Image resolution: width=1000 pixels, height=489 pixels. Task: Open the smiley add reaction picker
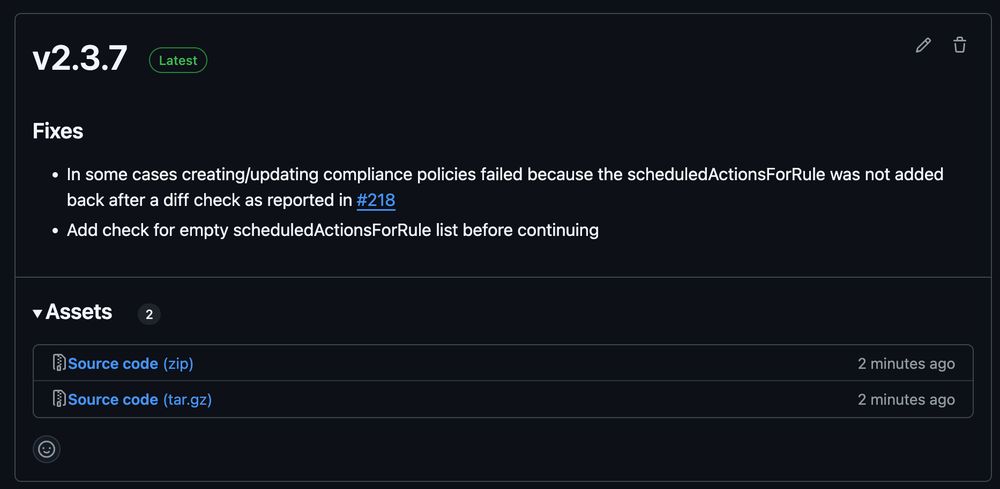point(47,449)
